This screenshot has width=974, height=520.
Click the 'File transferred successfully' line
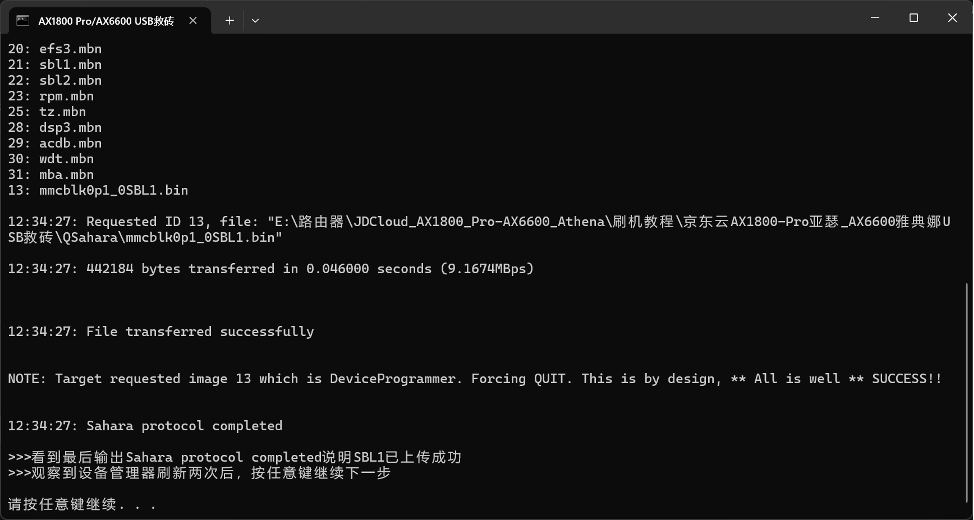160,332
